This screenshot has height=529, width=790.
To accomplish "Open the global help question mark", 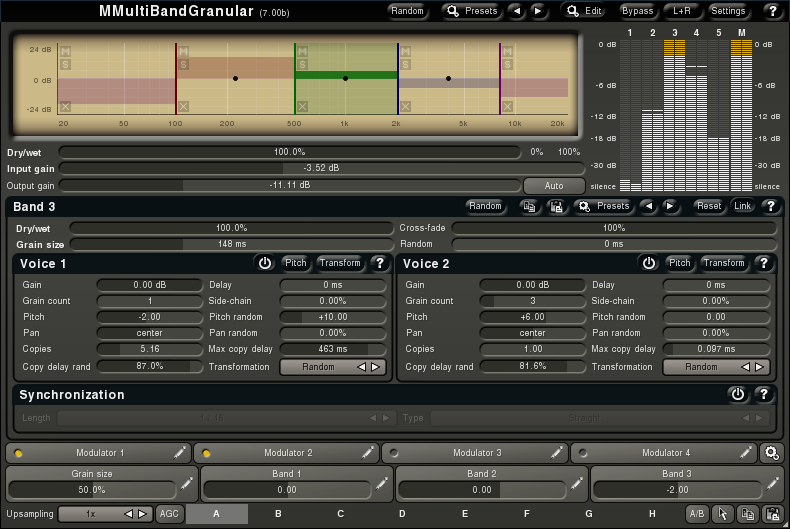I will [772, 11].
